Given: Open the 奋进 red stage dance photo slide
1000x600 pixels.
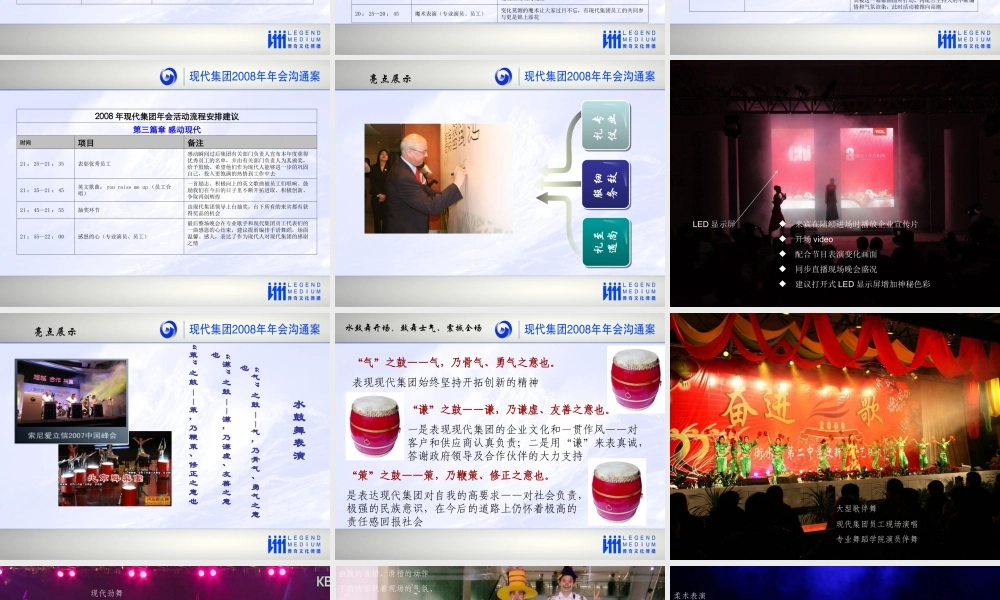Looking at the screenshot, I should coord(835,437).
